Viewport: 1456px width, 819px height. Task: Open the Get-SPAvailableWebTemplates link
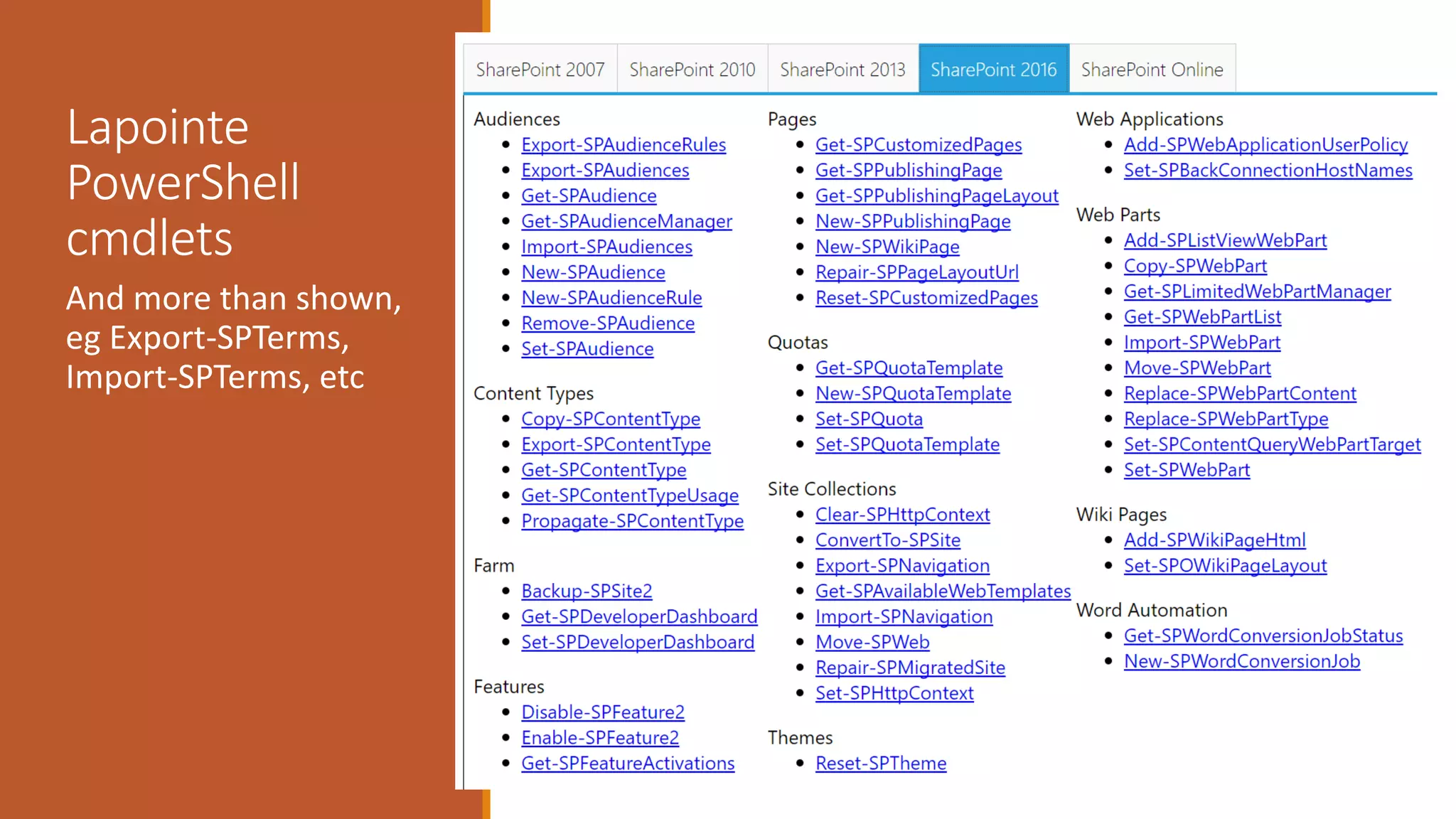click(943, 591)
